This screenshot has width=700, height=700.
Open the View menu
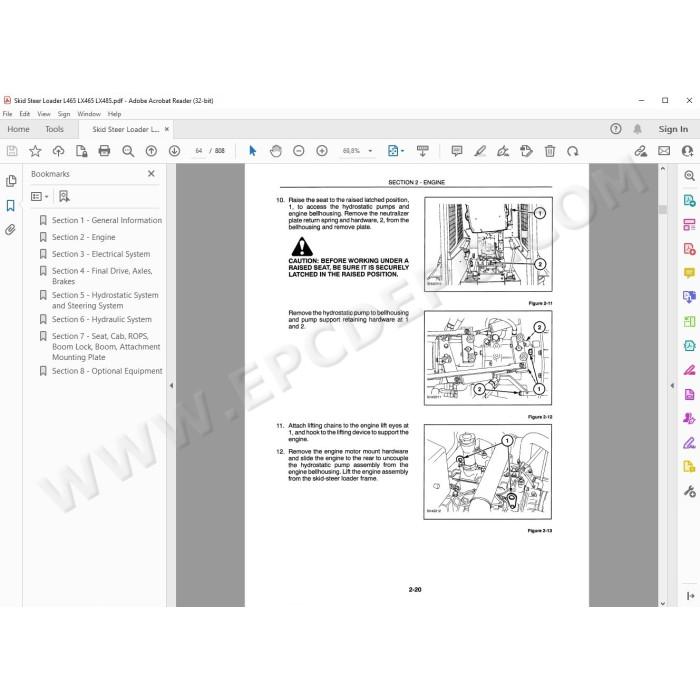44,114
